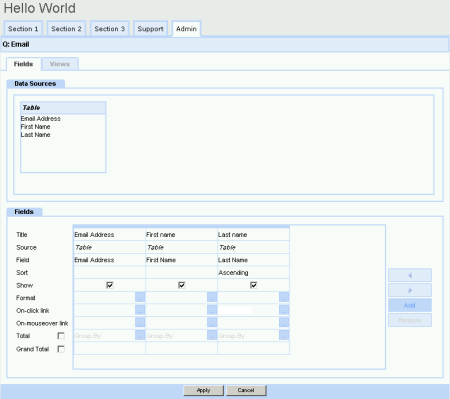The width and height of the screenshot is (450, 399).
Task: Select Last Name in the data source Table list
Action: (x=35, y=135)
